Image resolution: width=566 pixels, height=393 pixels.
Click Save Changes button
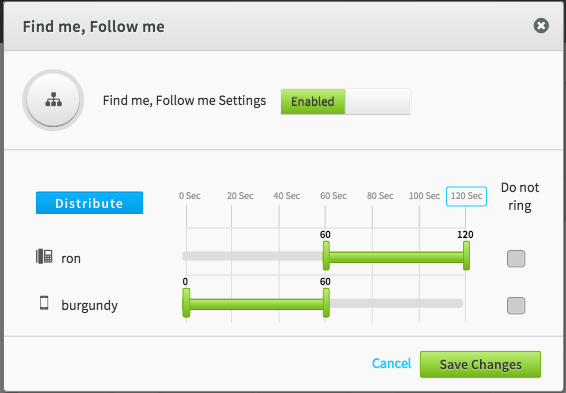pos(480,364)
